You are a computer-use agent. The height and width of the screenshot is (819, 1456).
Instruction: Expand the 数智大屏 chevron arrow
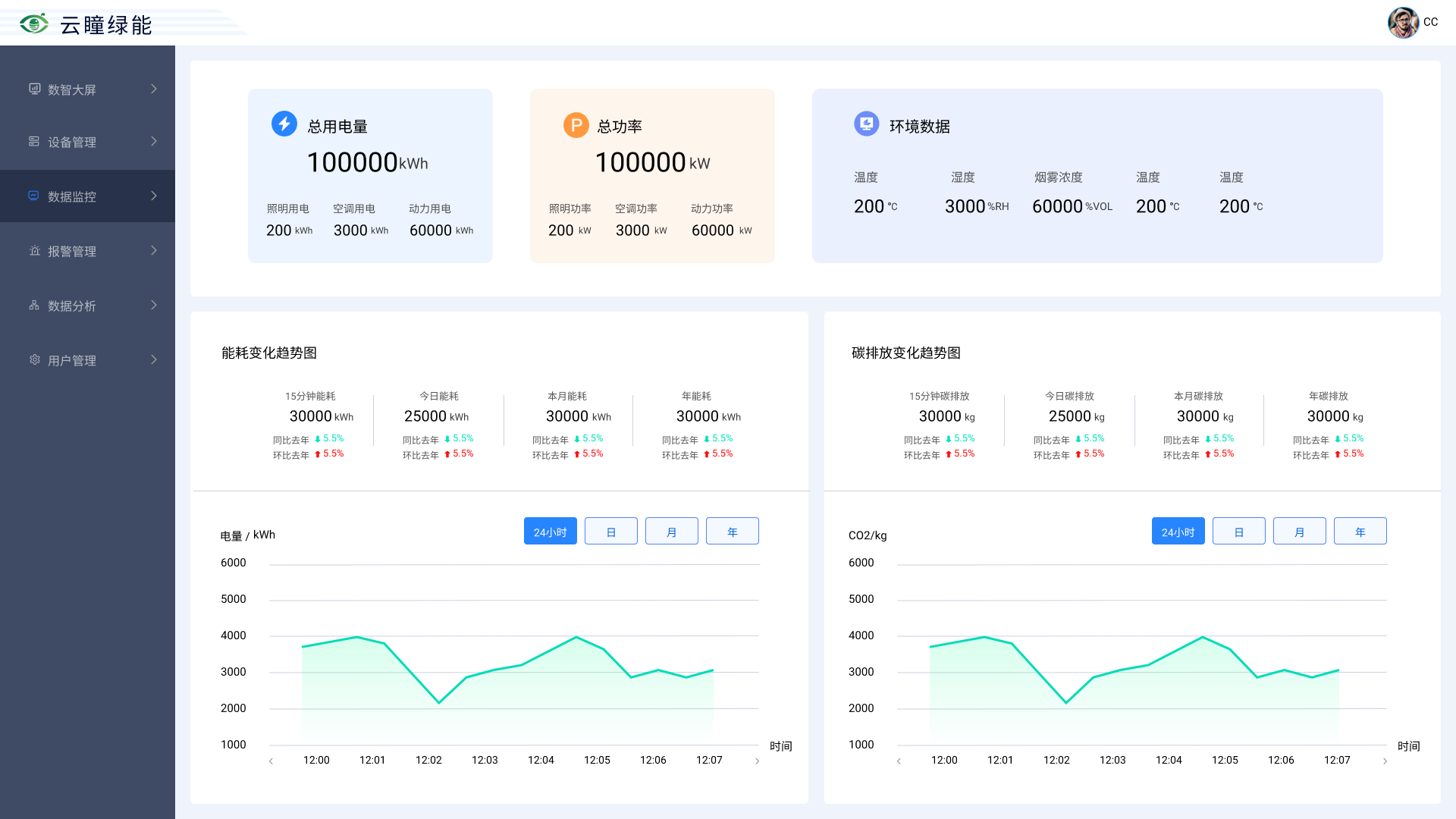(x=154, y=89)
